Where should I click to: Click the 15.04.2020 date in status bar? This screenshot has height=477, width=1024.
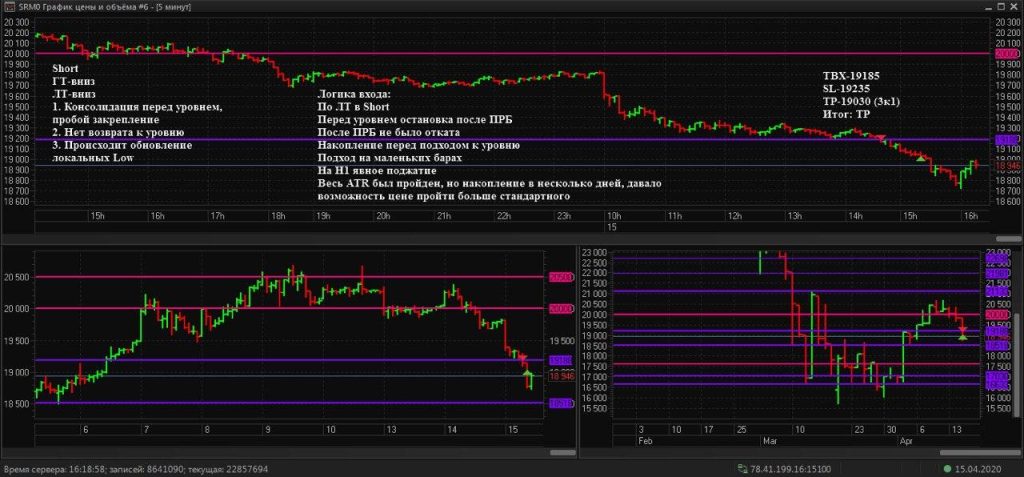tap(976, 469)
